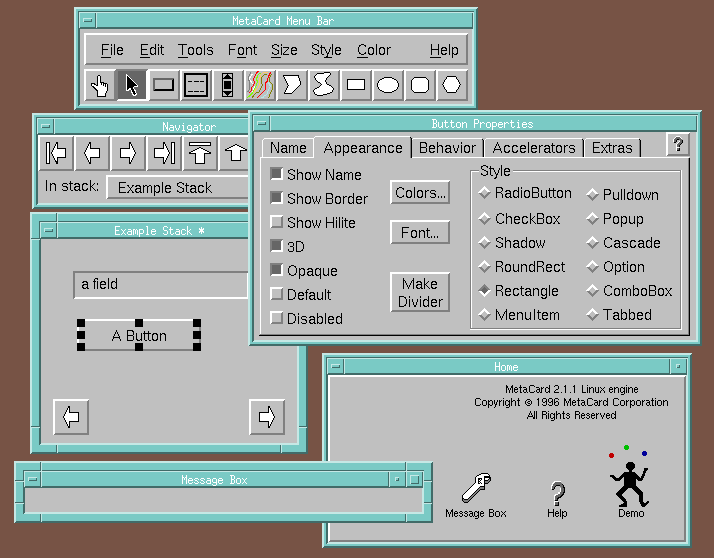Image resolution: width=714 pixels, height=558 pixels.
Task: Switch to the Extras tab
Action: (612, 148)
